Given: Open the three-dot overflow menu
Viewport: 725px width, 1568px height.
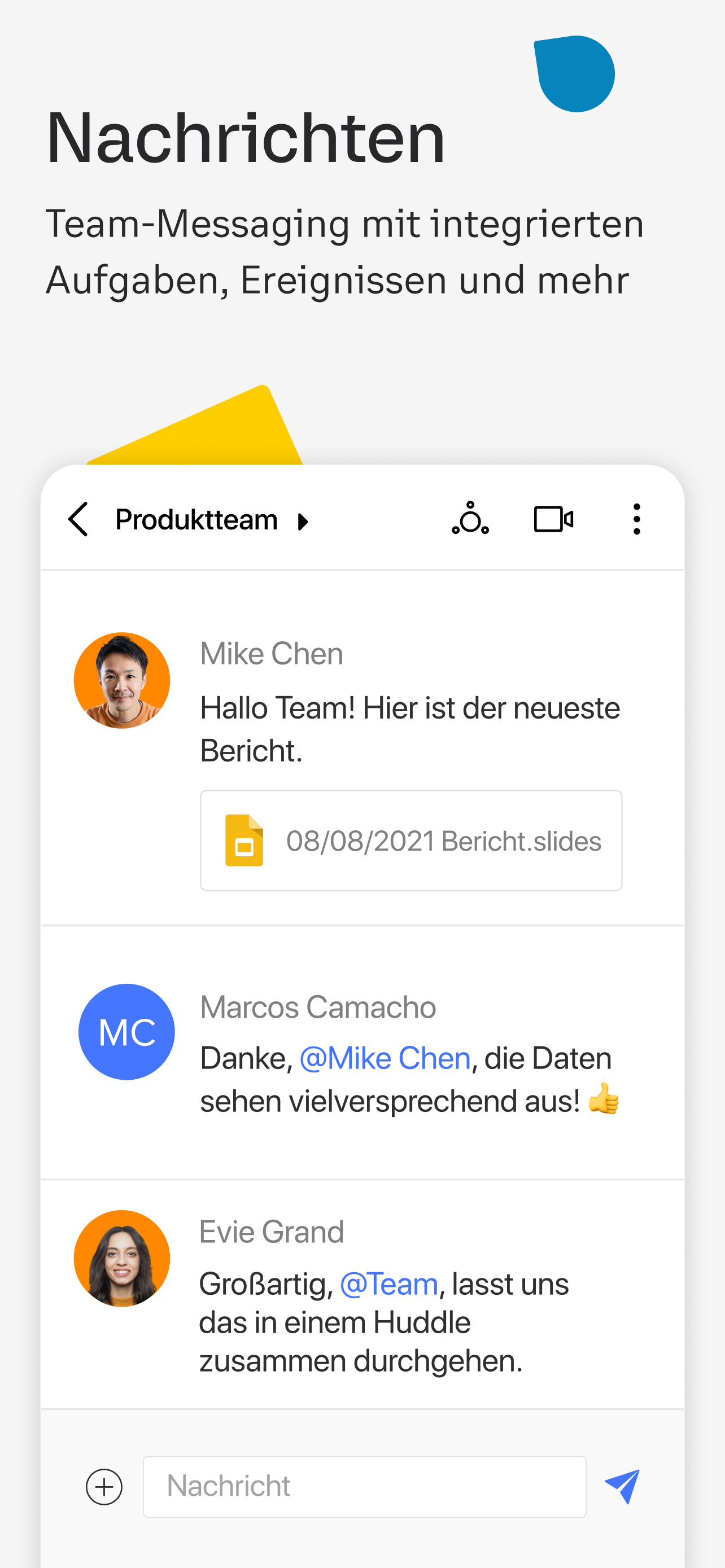Looking at the screenshot, I should click(x=637, y=519).
